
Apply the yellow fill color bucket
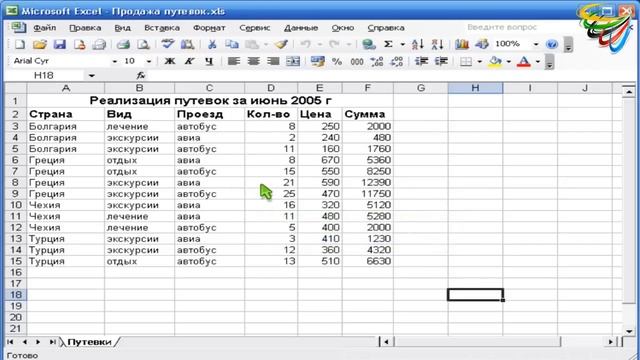click(495, 62)
